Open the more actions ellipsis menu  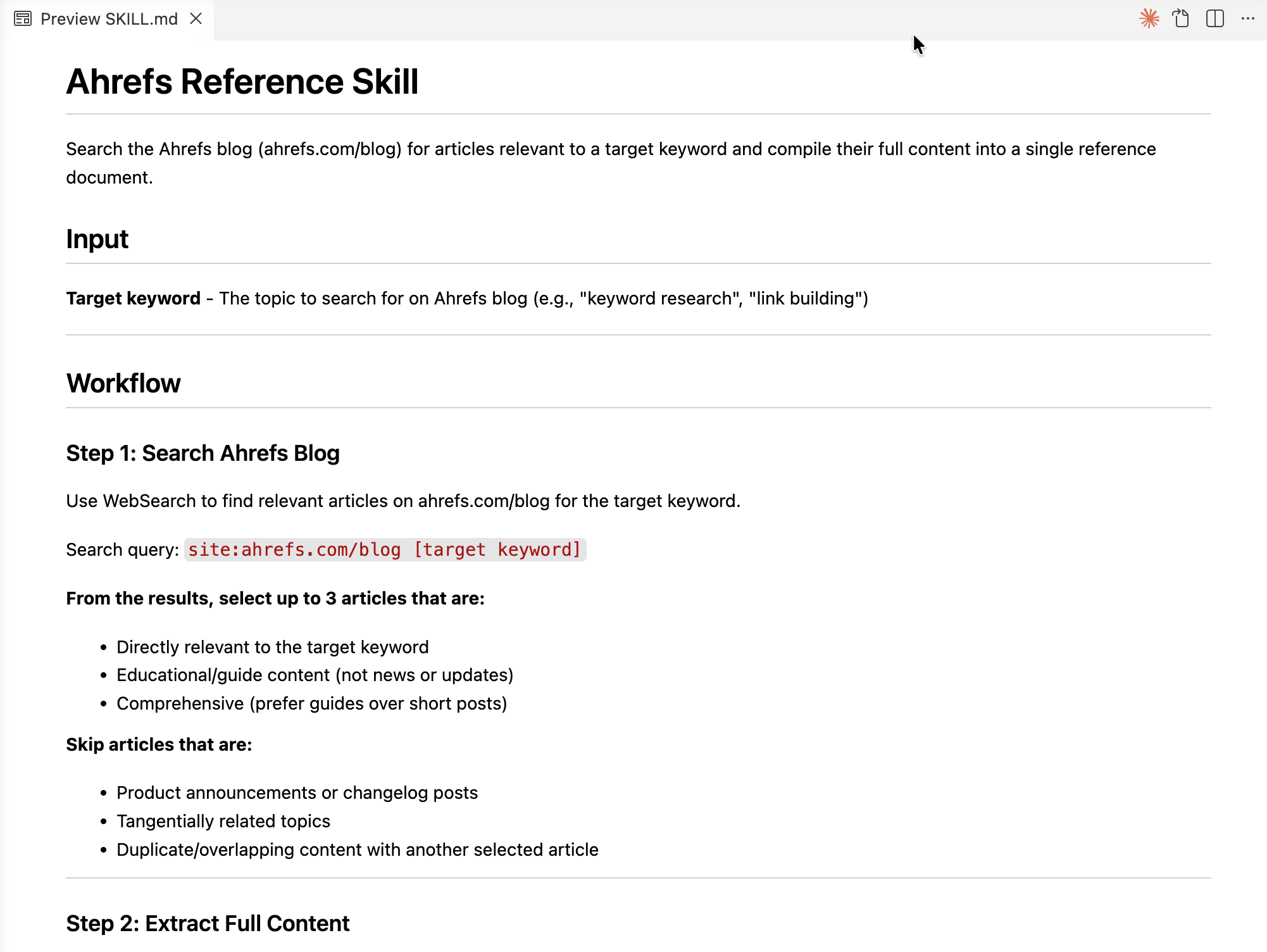(x=1247, y=19)
